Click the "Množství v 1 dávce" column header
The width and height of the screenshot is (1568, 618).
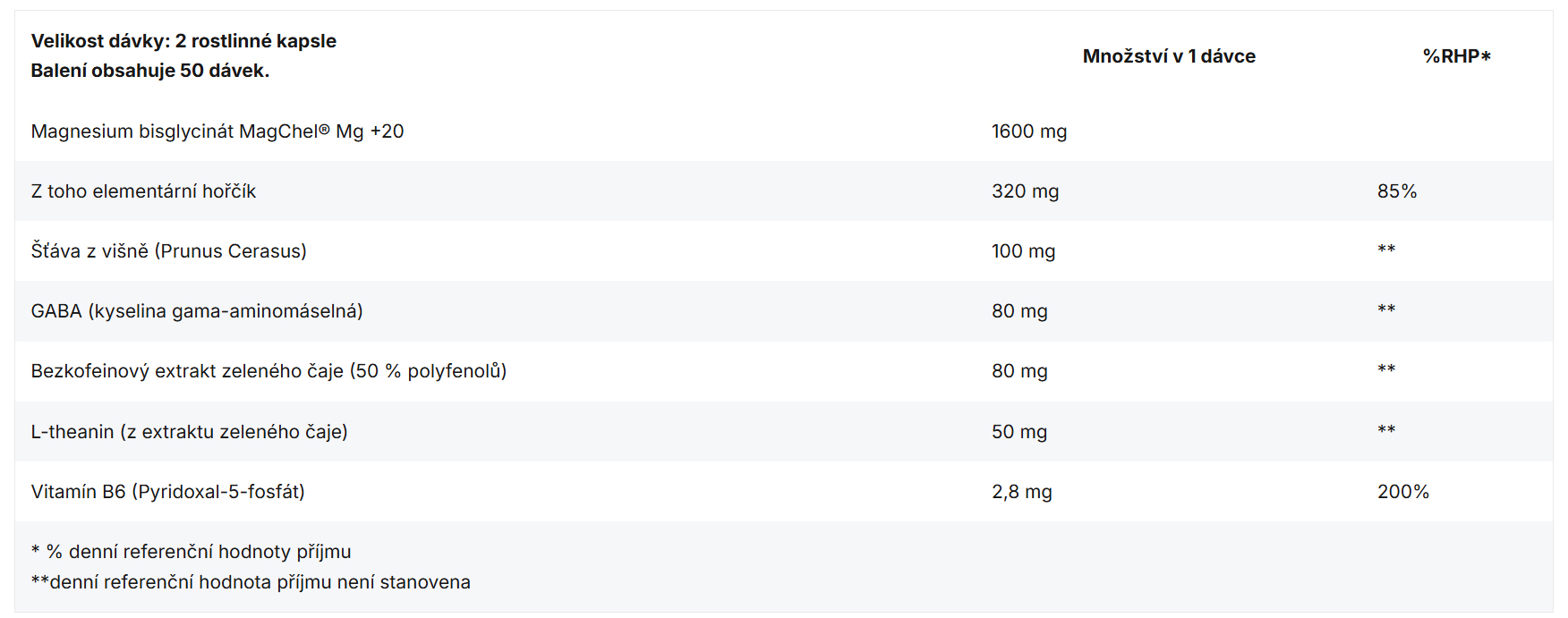pos(1168,56)
